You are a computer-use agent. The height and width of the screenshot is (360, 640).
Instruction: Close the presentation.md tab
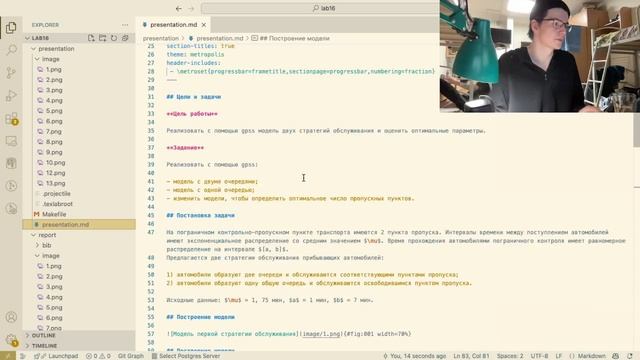[204, 25]
